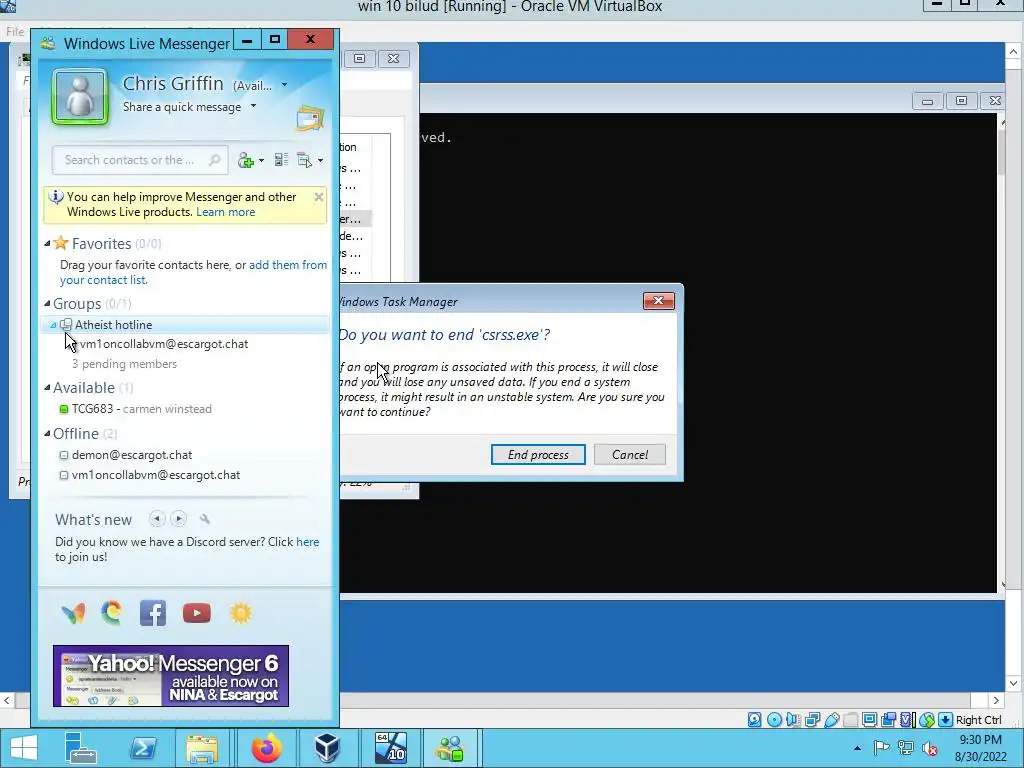Click the Favorites star icon
This screenshot has height=768, width=1024.
click(61, 243)
